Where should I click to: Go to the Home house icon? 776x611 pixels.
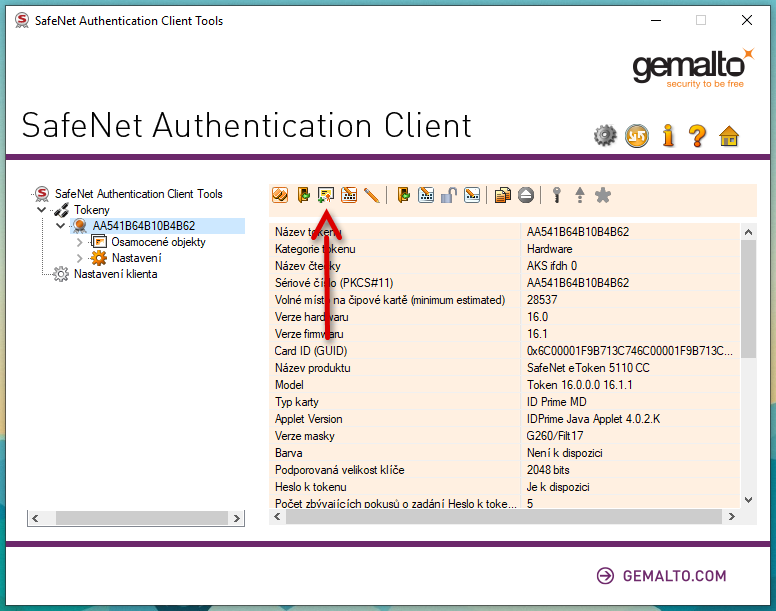[729, 136]
